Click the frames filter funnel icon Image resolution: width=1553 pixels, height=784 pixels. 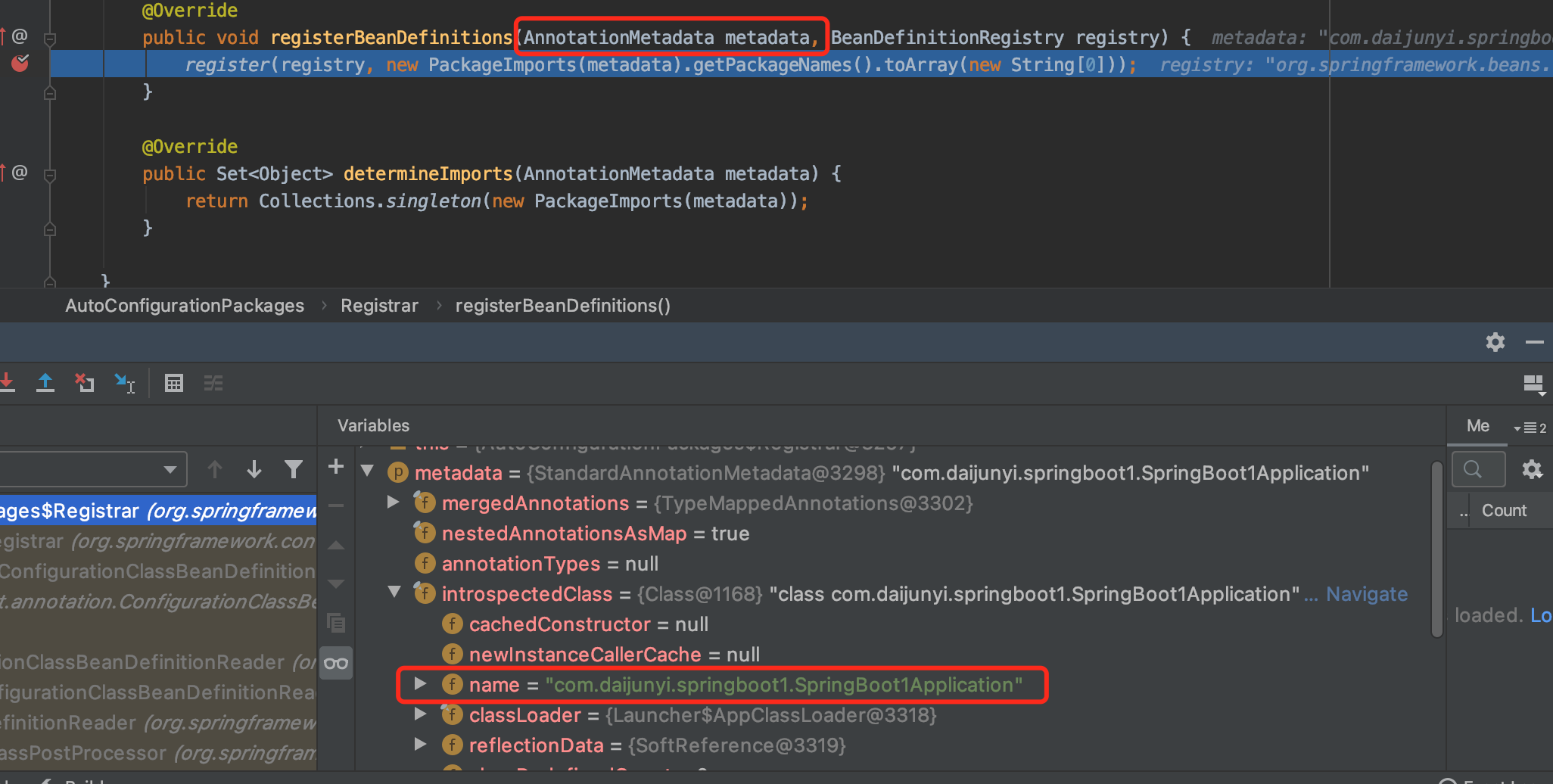point(294,469)
